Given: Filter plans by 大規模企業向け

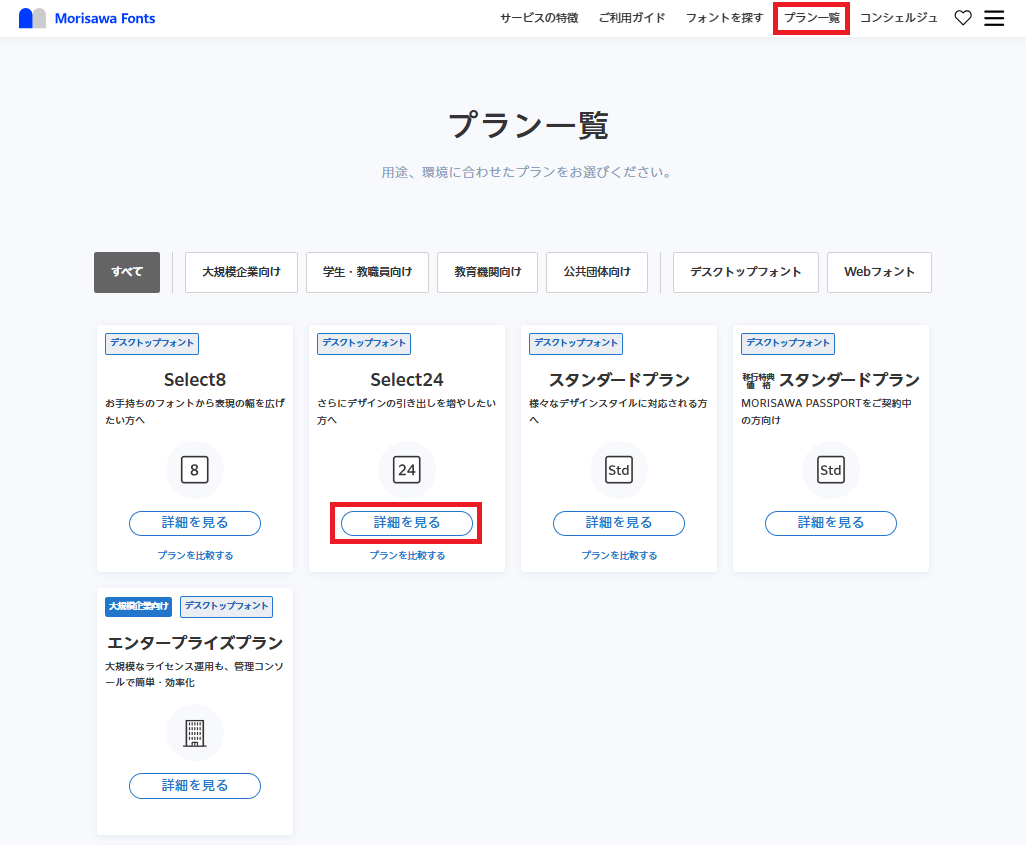Looking at the screenshot, I should [x=241, y=272].
